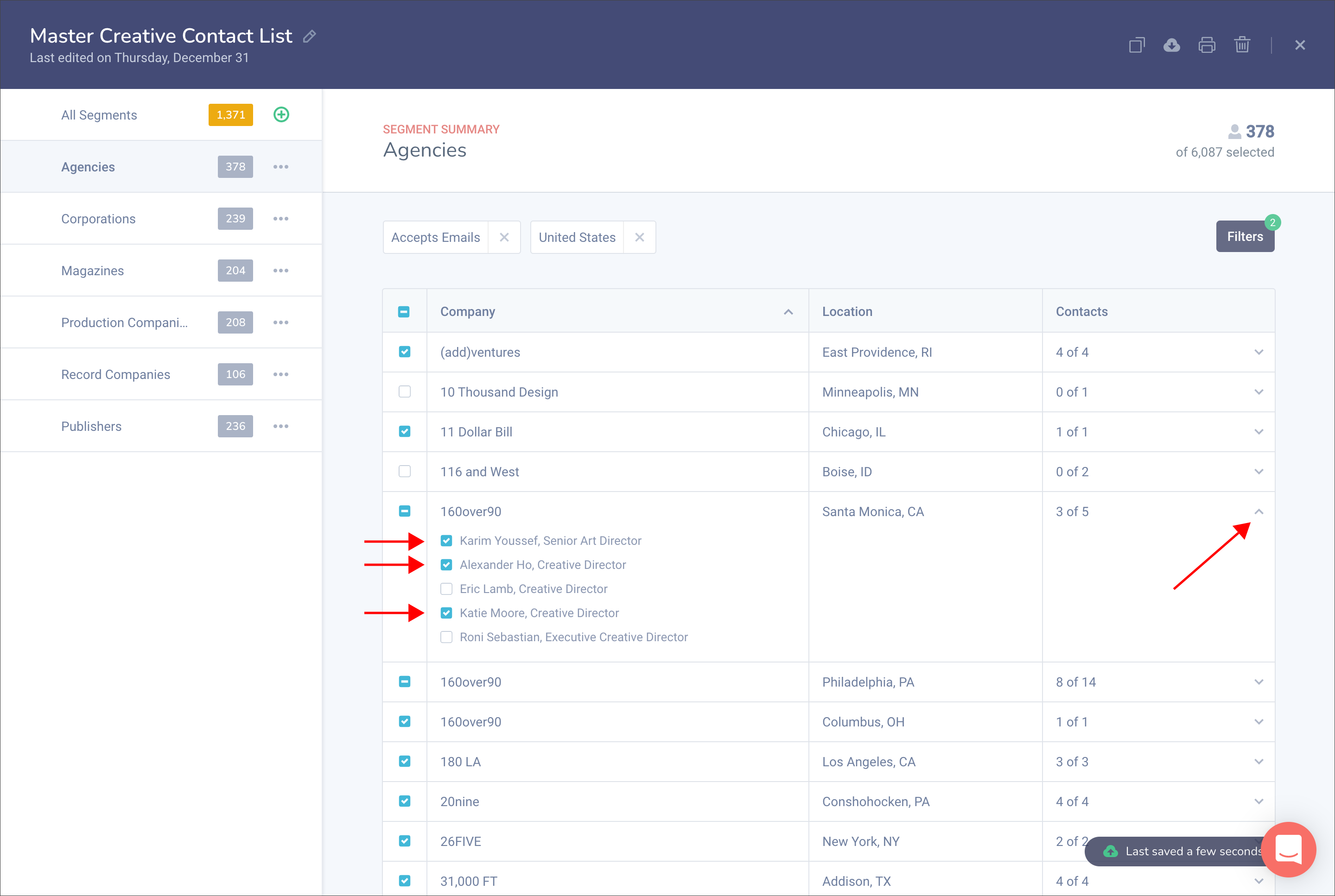Image resolution: width=1335 pixels, height=896 pixels.
Task: Add a new segment with green plus
Action: tap(281, 114)
